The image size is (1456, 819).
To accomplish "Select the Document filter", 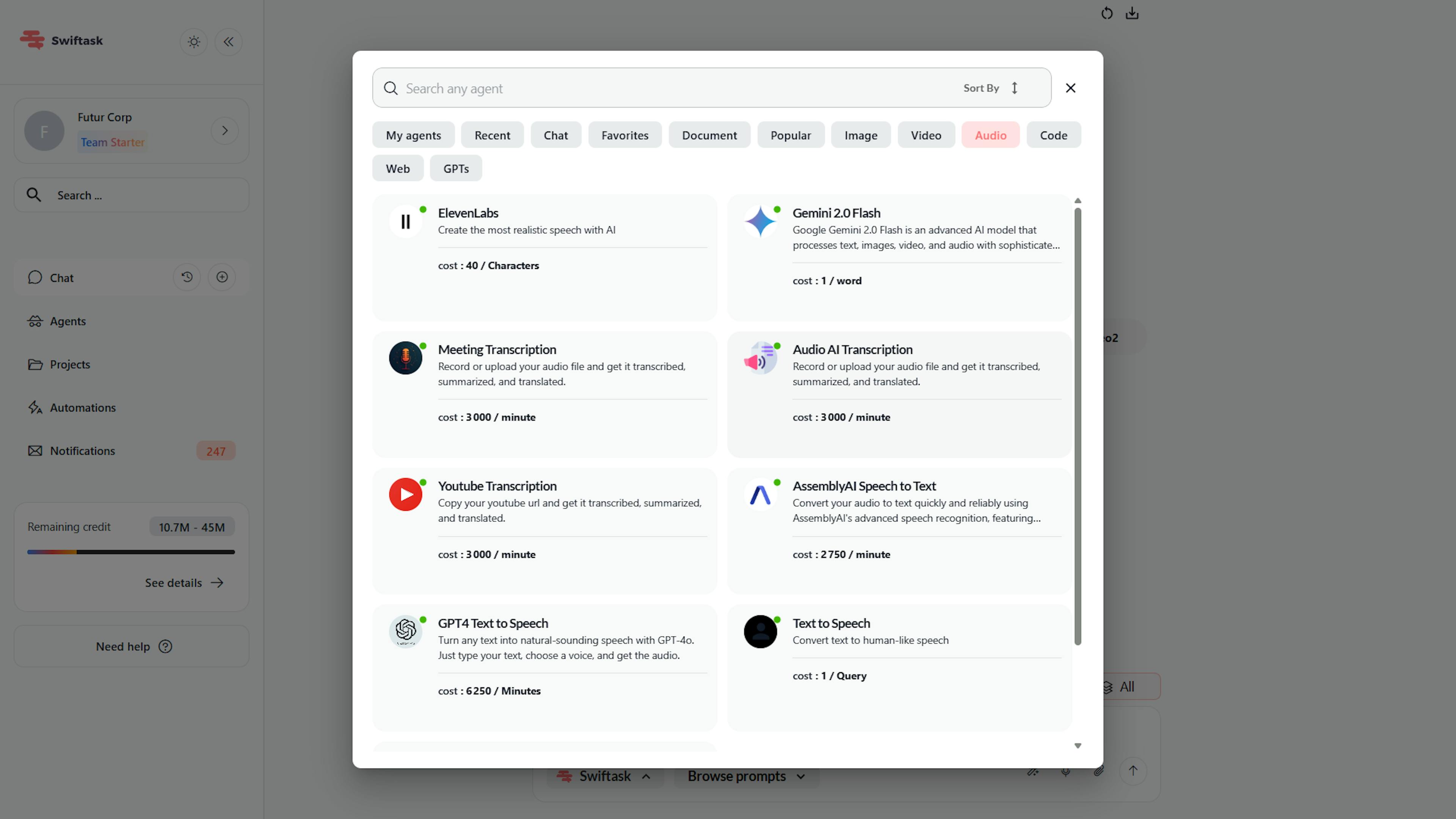I will click(709, 135).
